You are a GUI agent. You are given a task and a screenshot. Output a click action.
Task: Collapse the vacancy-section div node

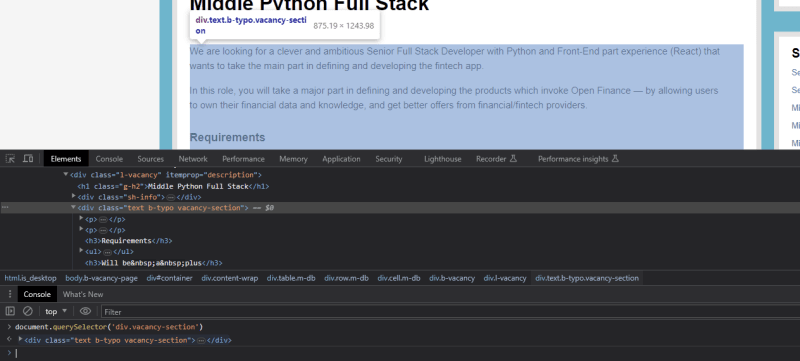tap(73, 207)
